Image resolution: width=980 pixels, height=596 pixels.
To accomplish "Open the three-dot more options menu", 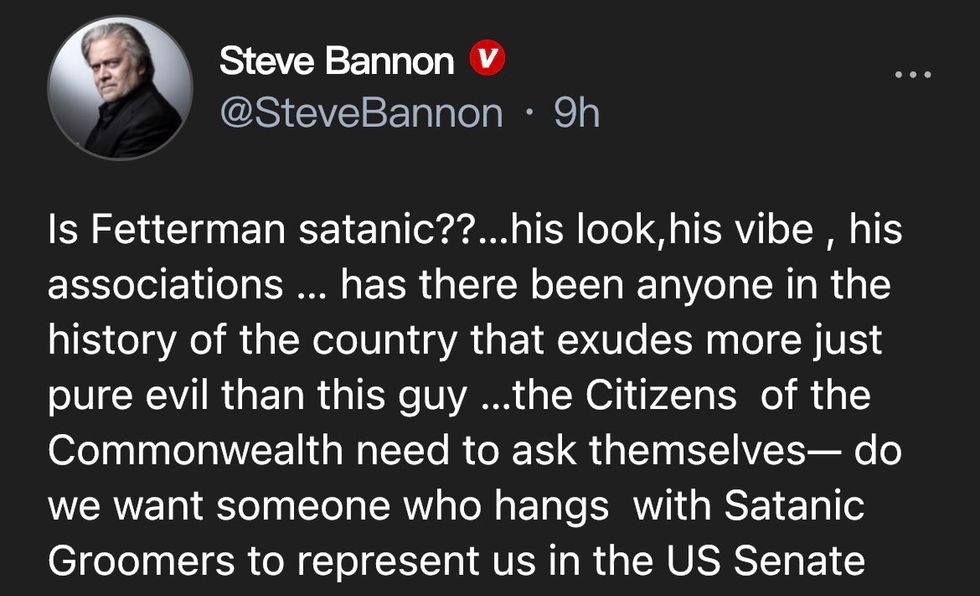I will tap(912, 74).
